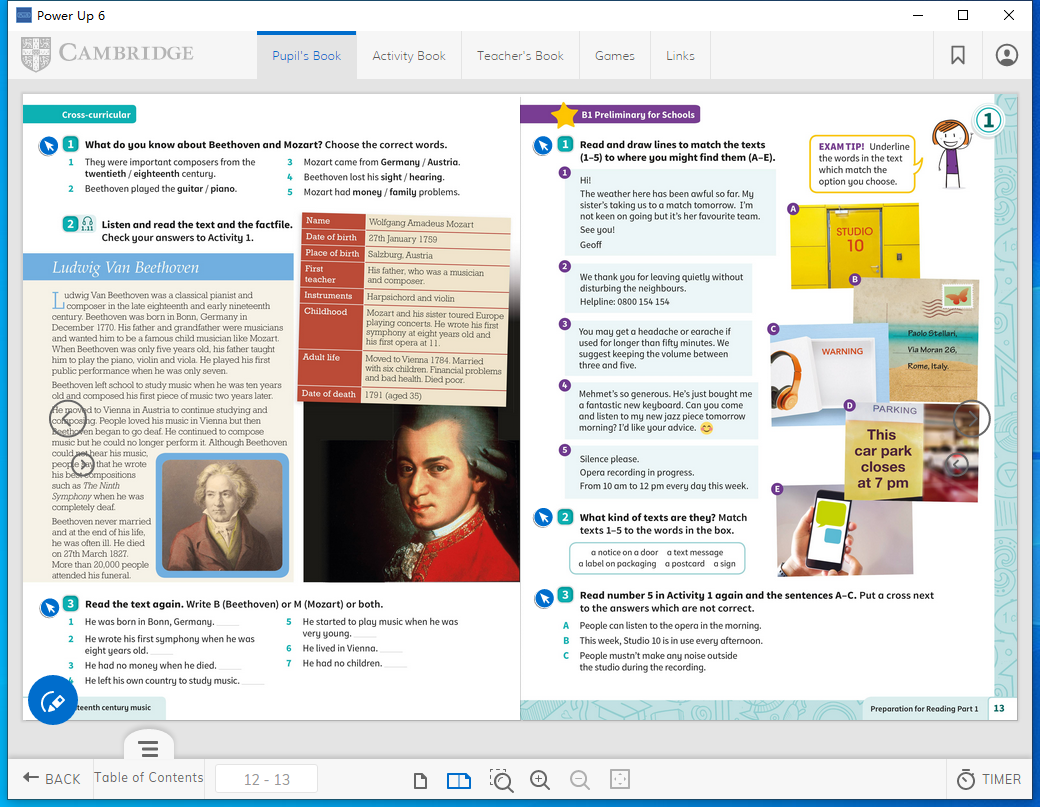
Task: Go to the previous page arrow
Action: 69,418
